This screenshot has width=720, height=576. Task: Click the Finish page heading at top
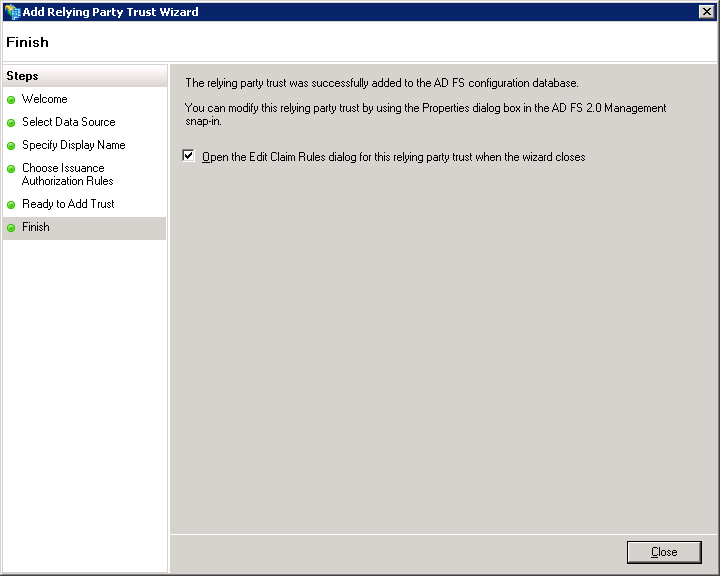pyautogui.click(x=27, y=42)
